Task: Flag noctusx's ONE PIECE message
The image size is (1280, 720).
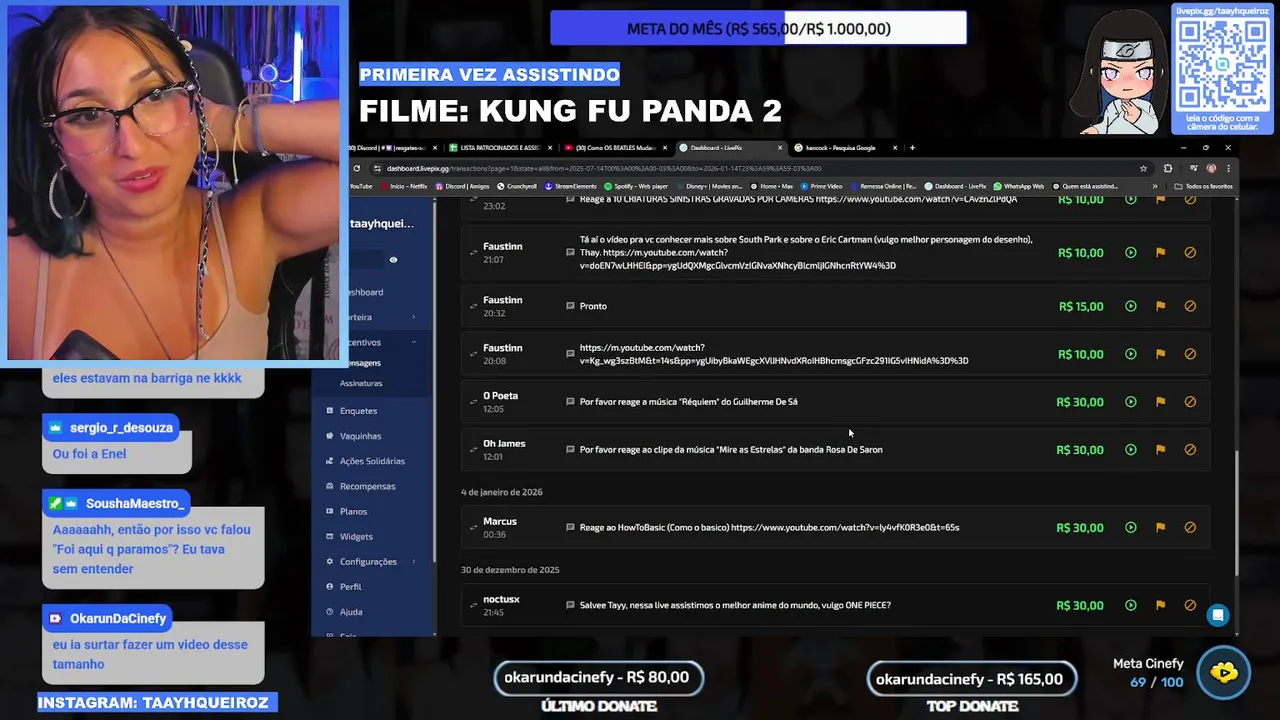Action: (x=1160, y=605)
